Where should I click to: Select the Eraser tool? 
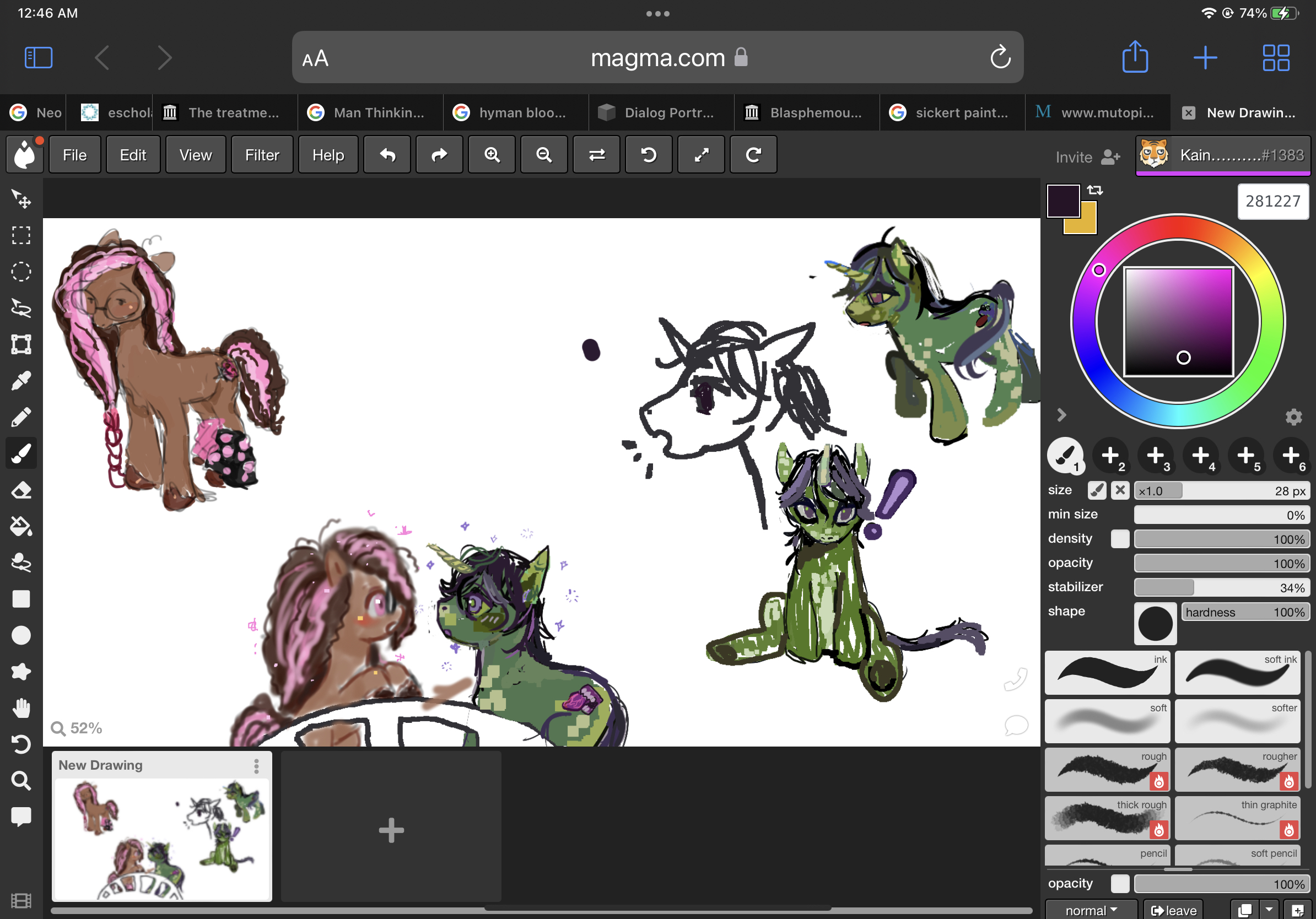pyautogui.click(x=21, y=490)
